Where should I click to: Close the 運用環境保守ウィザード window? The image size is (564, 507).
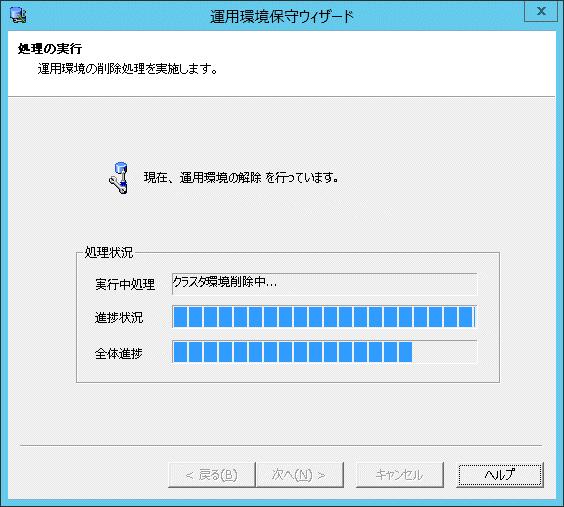pos(541,11)
